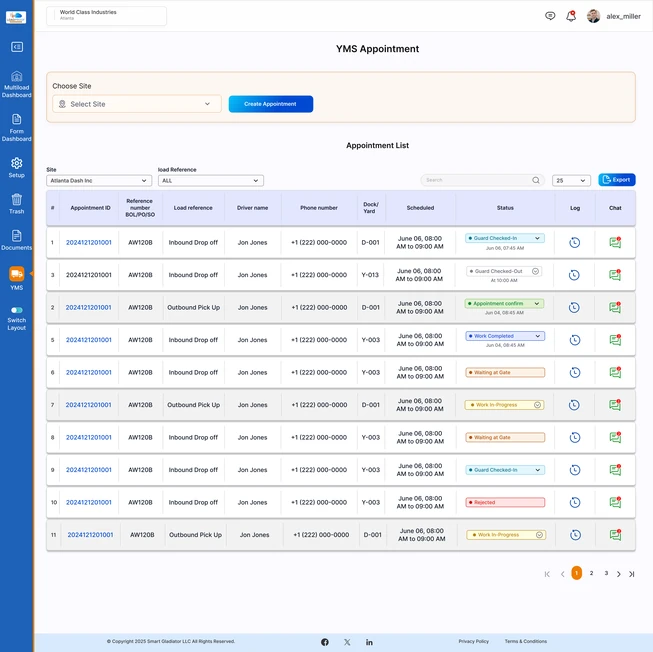Click the Status column header

pos(505,208)
